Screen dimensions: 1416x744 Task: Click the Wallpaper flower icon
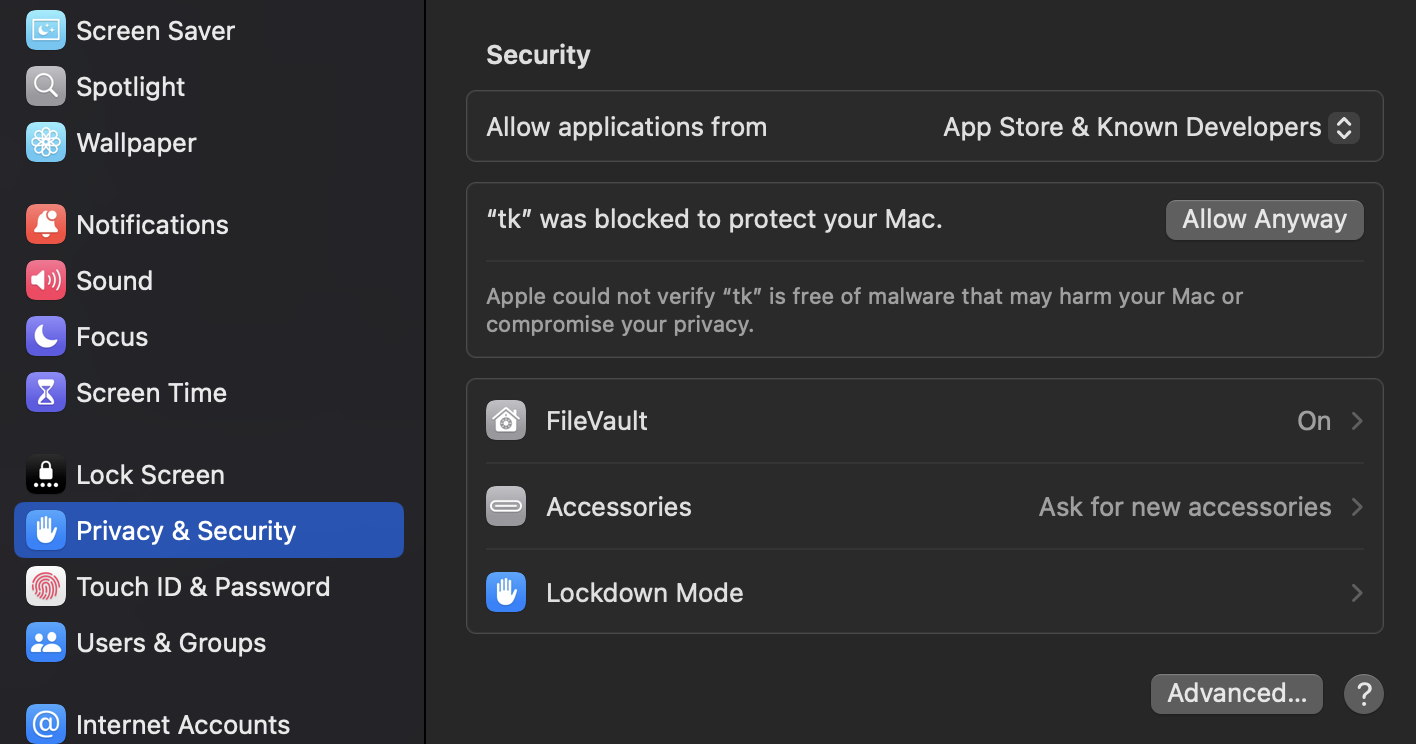point(45,142)
